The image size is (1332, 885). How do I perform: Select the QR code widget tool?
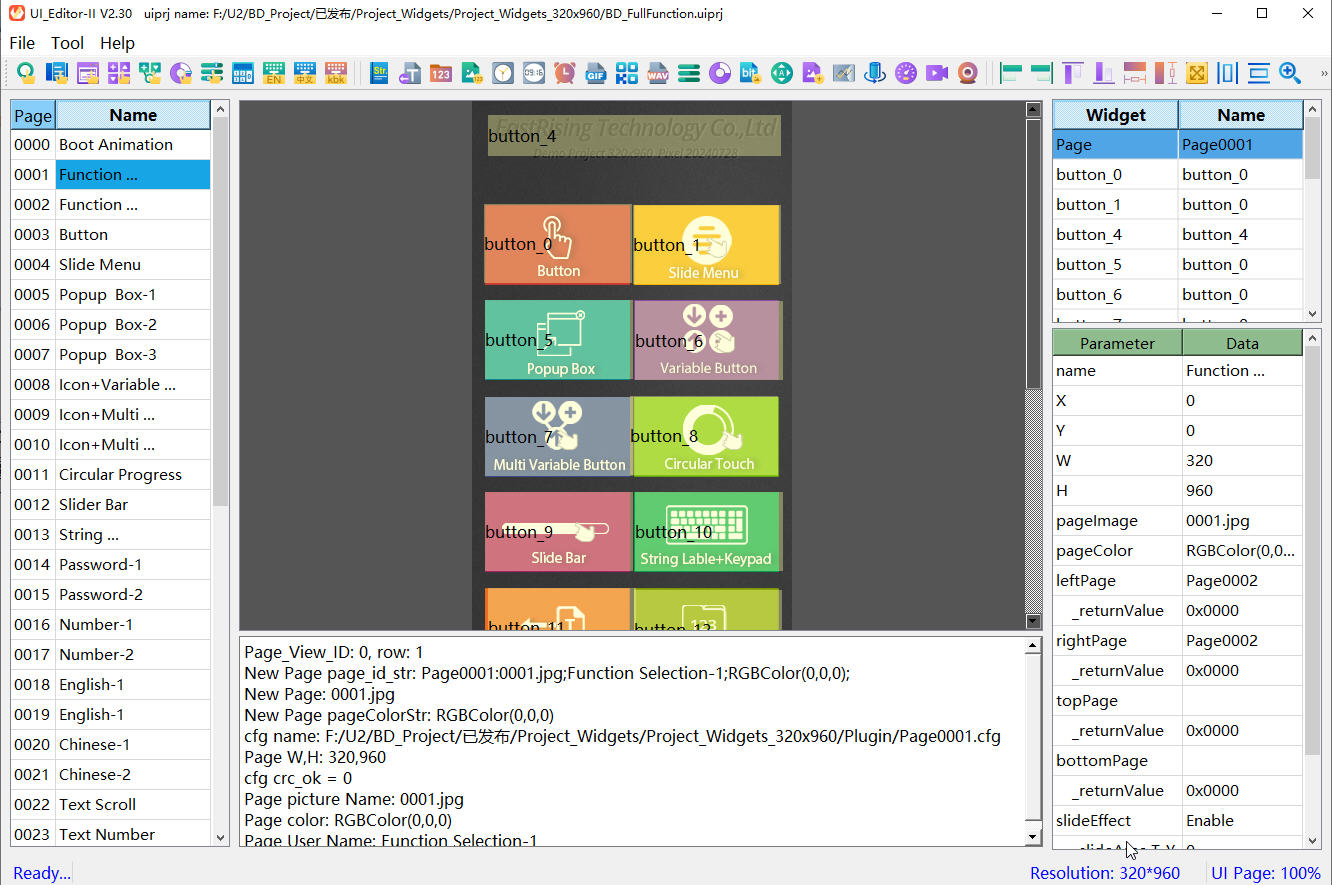click(627, 73)
